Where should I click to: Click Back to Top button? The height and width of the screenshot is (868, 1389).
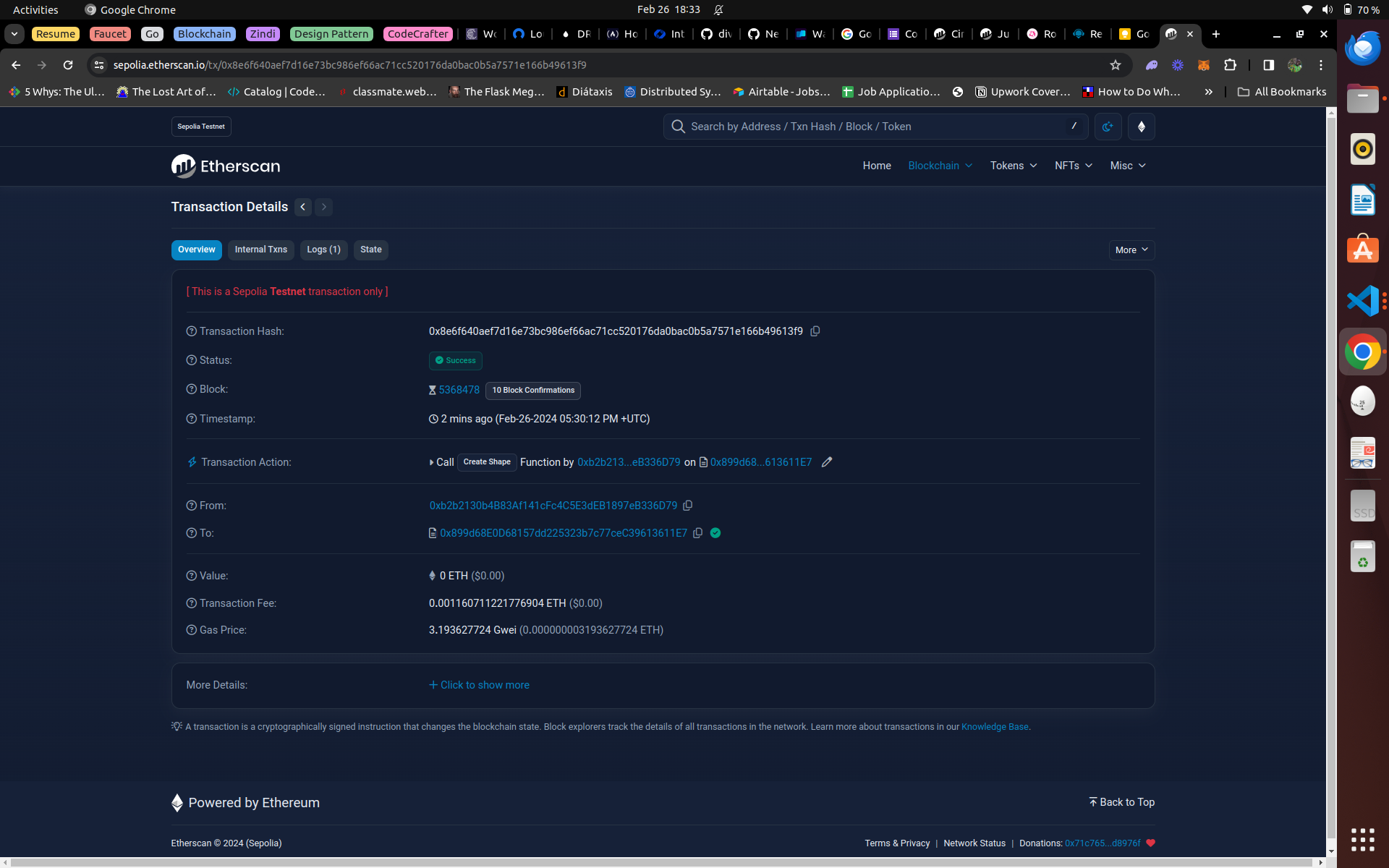pos(1122,802)
